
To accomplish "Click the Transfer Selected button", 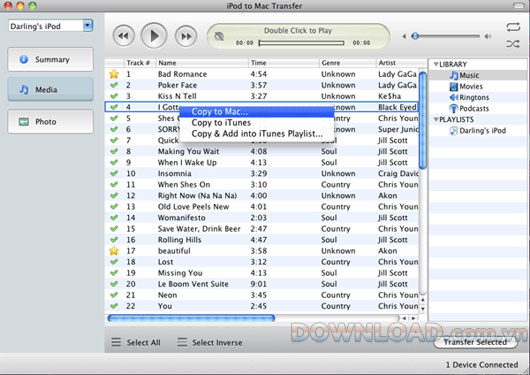I will (475, 342).
